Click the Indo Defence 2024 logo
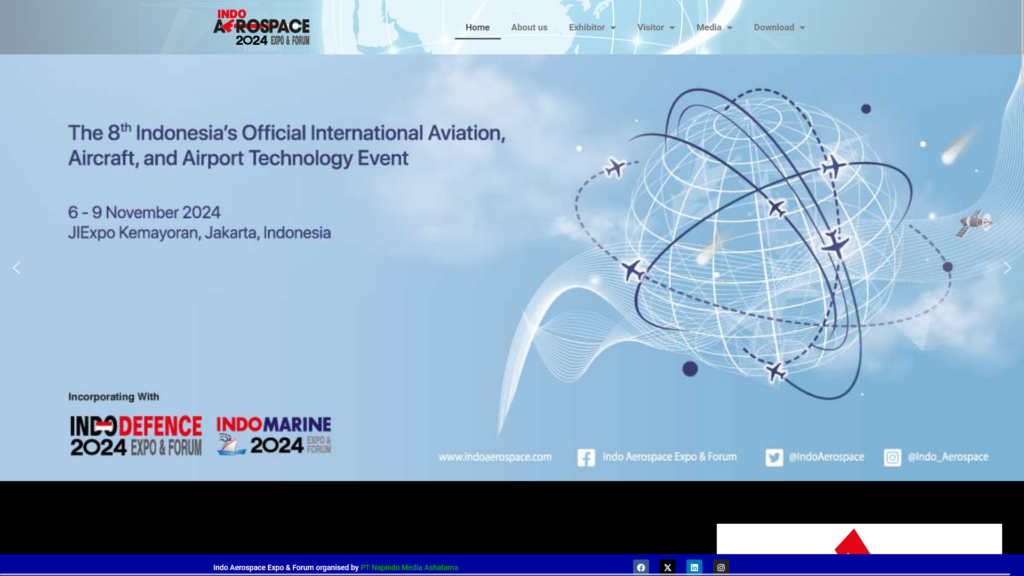Screen dimensions: 1024x576 (136, 436)
